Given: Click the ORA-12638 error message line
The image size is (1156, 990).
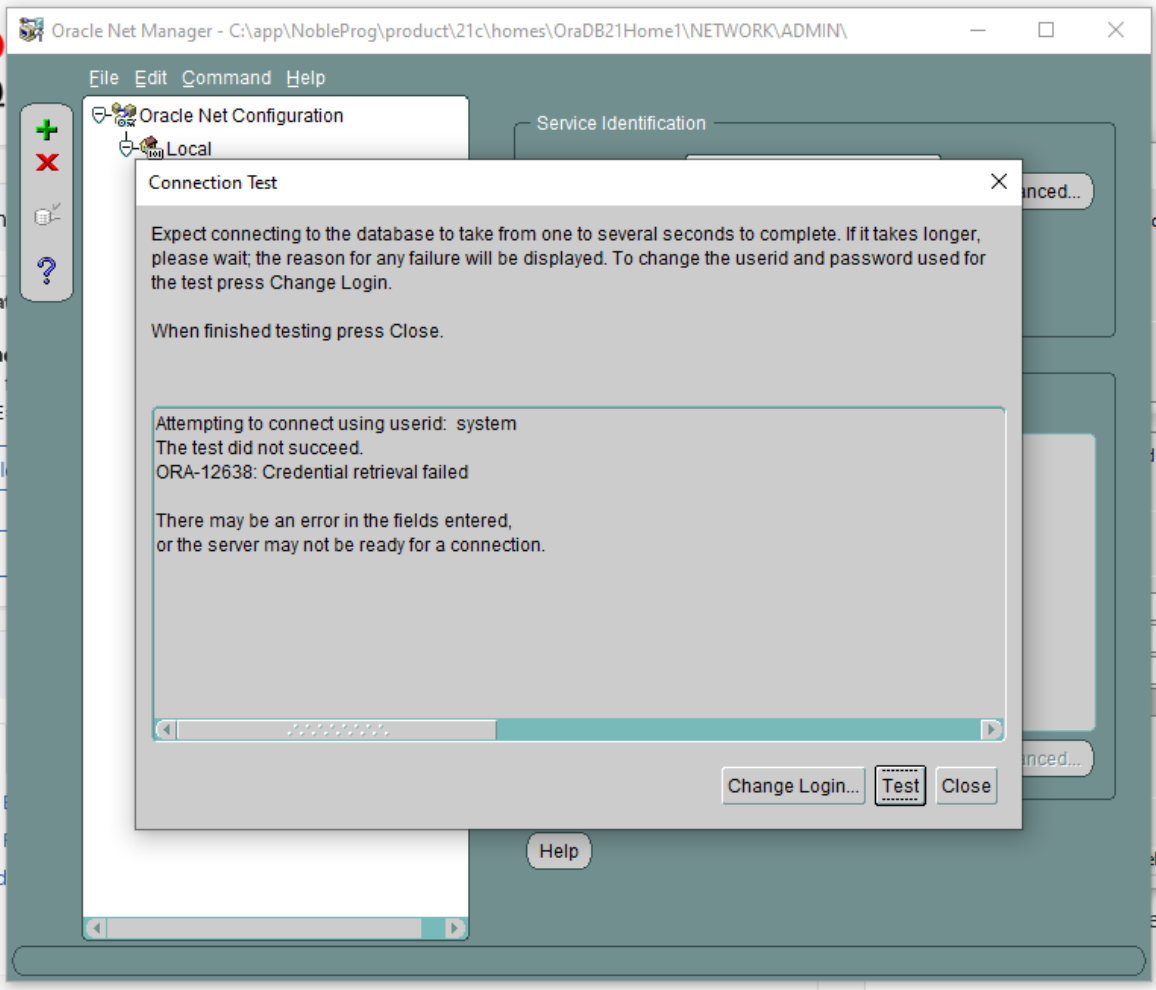Looking at the screenshot, I should [x=312, y=472].
